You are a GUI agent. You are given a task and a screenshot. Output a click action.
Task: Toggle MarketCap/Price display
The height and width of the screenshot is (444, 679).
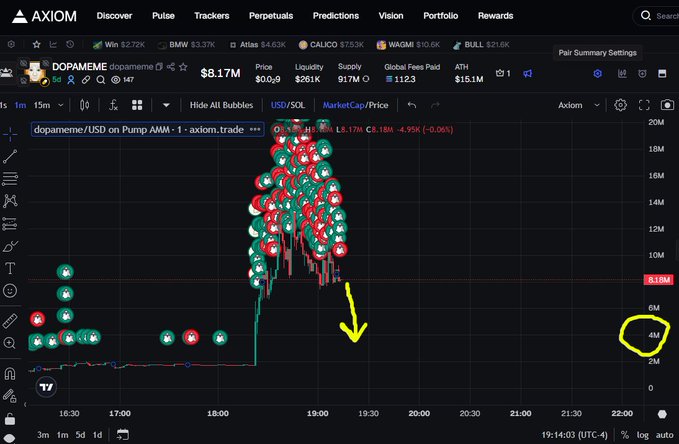coord(356,105)
